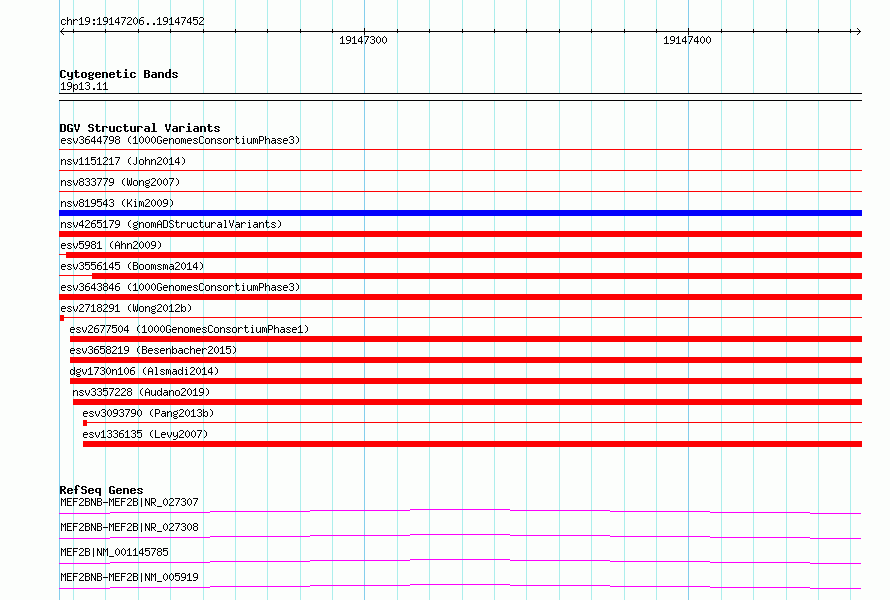Click the red bar under esv3643846
The width and height of the screenshot is (890, 600).
point(460,297)
